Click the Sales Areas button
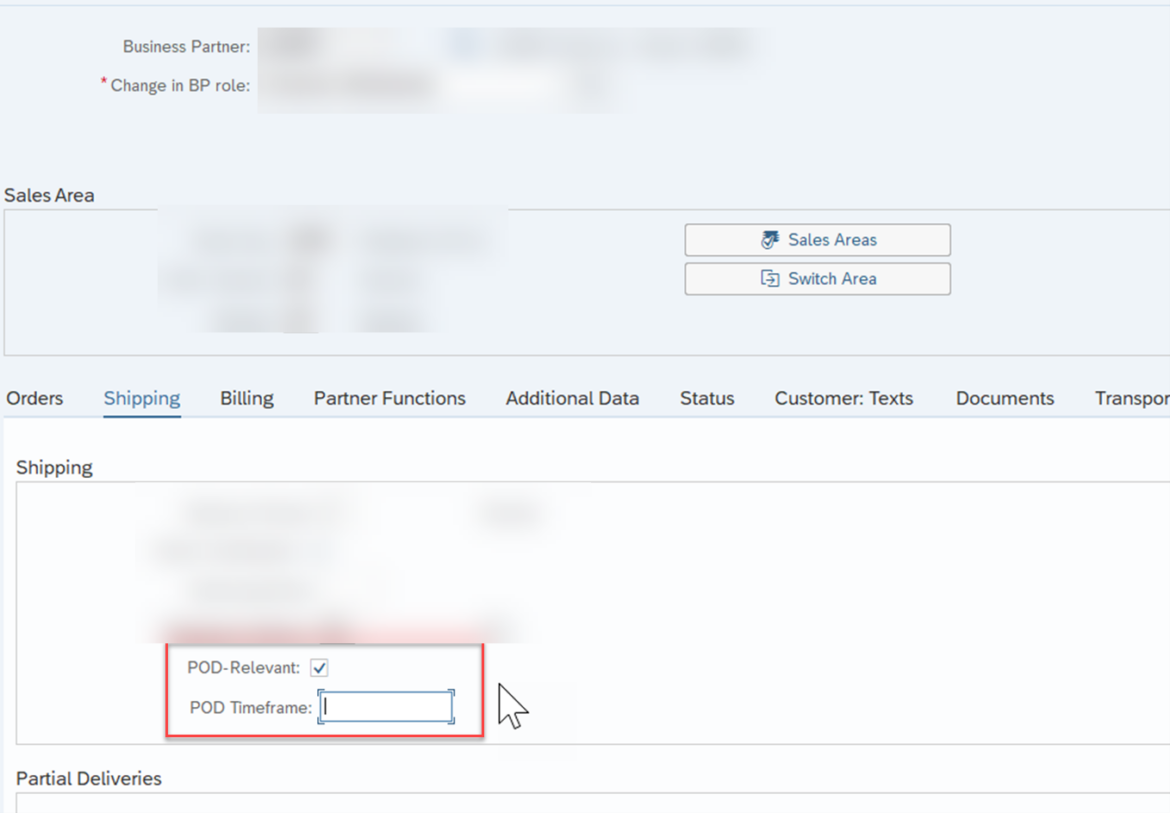 [817, 240]
